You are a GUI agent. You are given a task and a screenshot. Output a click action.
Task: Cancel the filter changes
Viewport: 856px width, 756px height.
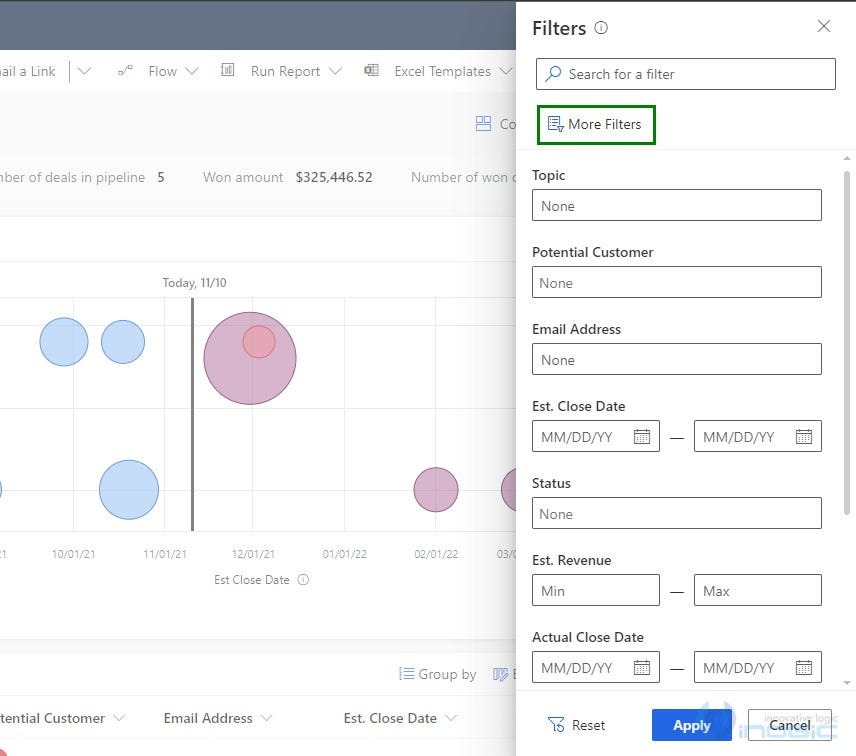(x=789, y=725)
